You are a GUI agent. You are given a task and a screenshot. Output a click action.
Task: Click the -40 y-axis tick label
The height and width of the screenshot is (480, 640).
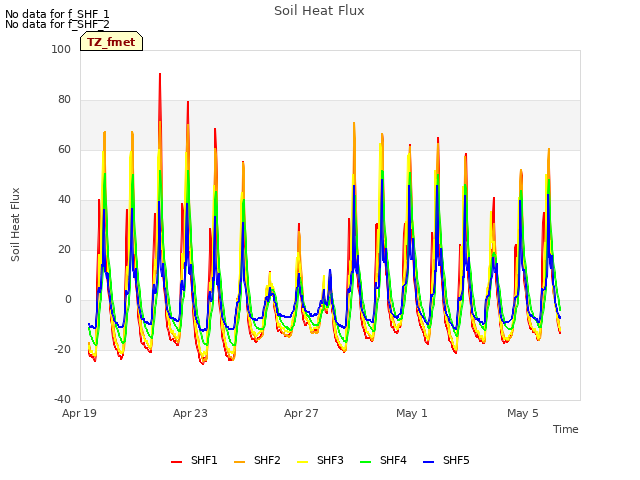click(x=63, y=399)
